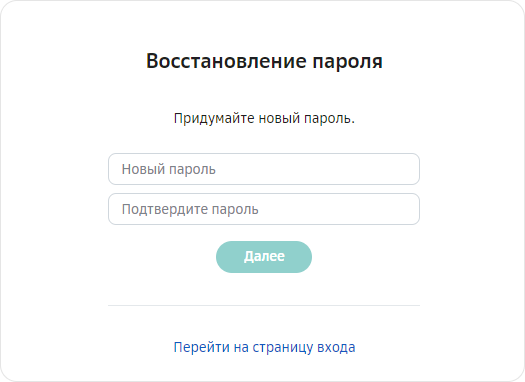The height and width of the screenshot is (382, 525).
Task: Focus the 'Подтвердите пароль' field
Action: coord(264,209)
